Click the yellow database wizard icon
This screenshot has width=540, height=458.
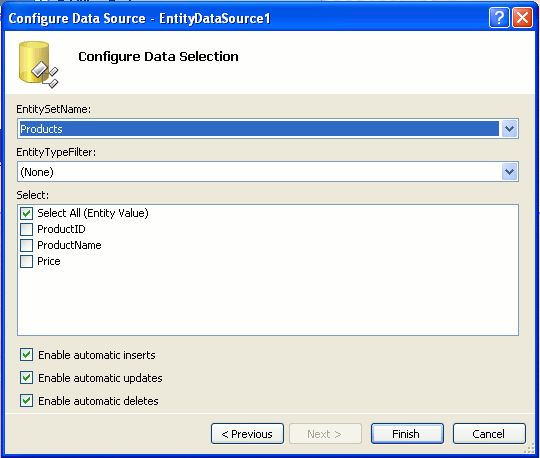pyautogui.click(x=38, y=64)
